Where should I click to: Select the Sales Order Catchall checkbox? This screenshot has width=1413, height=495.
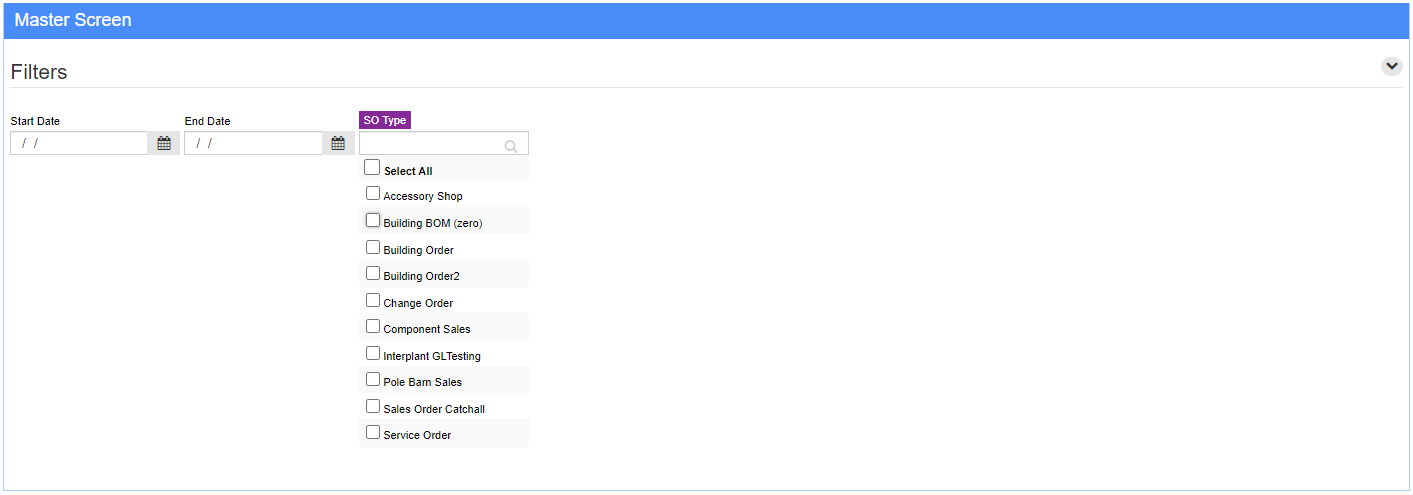(373, 406)
